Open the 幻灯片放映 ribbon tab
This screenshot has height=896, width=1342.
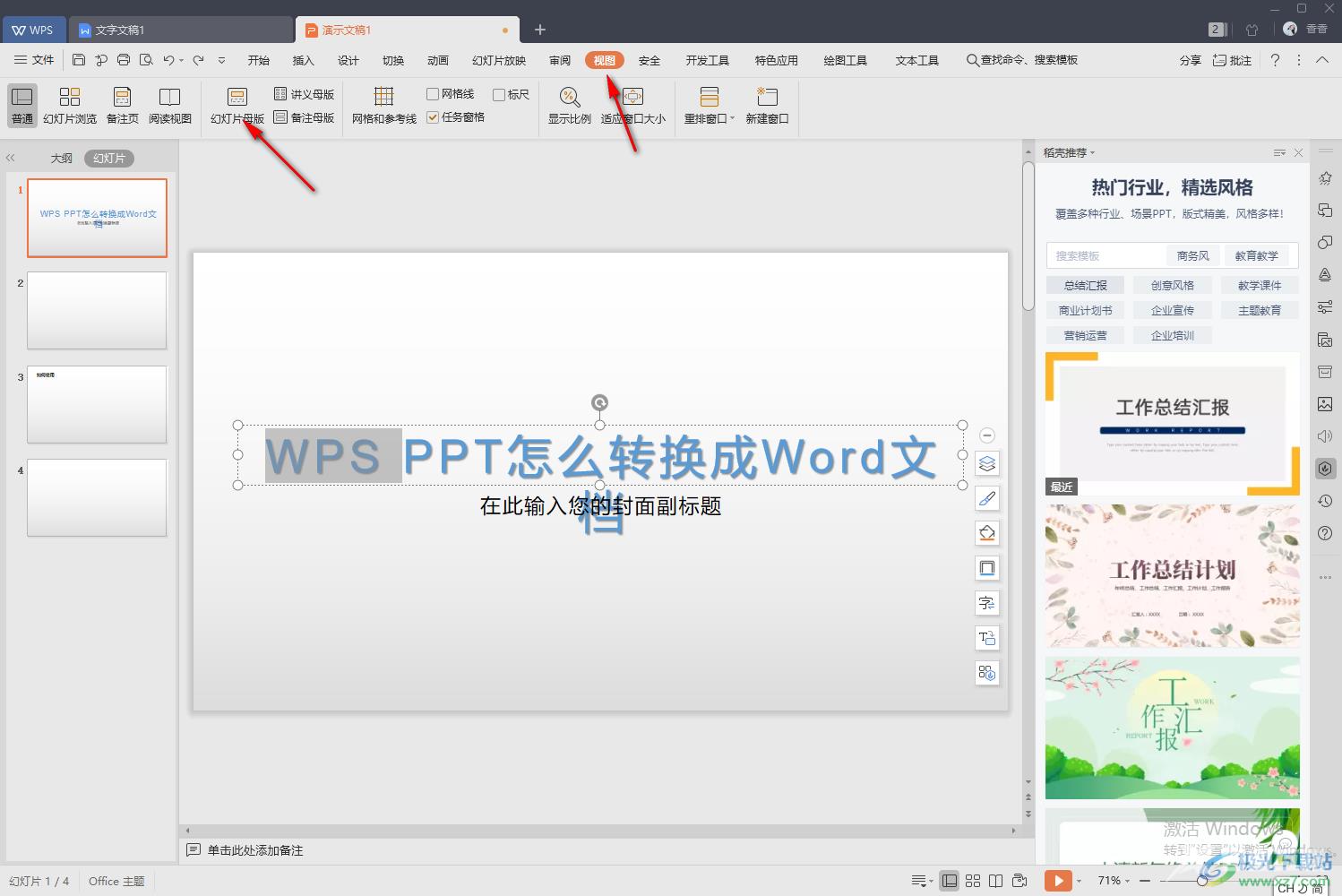coord(499,60)
